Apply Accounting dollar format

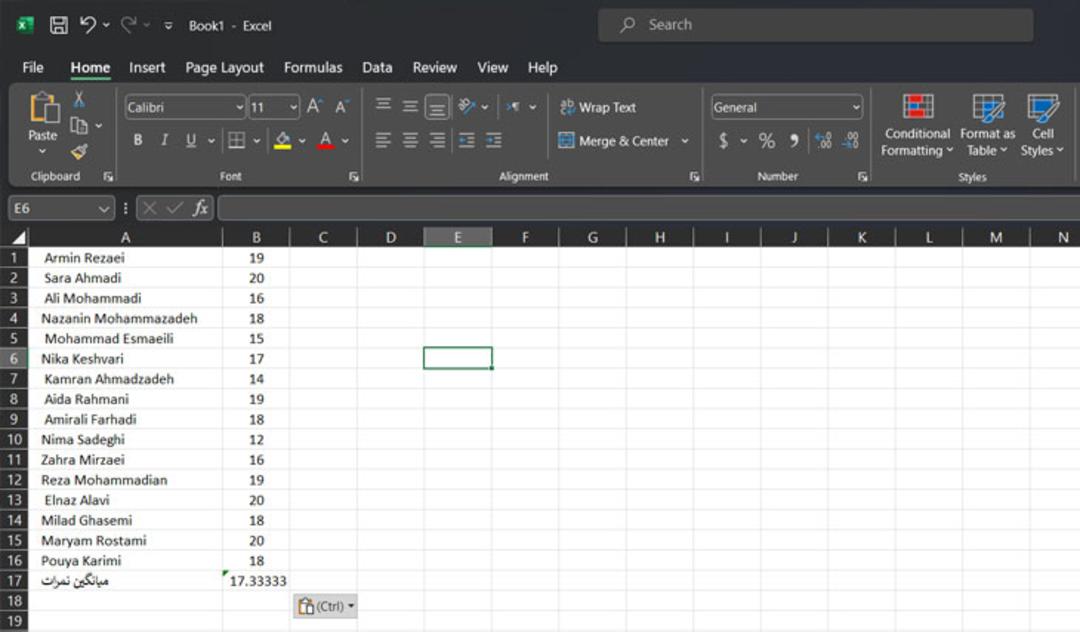pyautogui.click(x=723, y=141)
